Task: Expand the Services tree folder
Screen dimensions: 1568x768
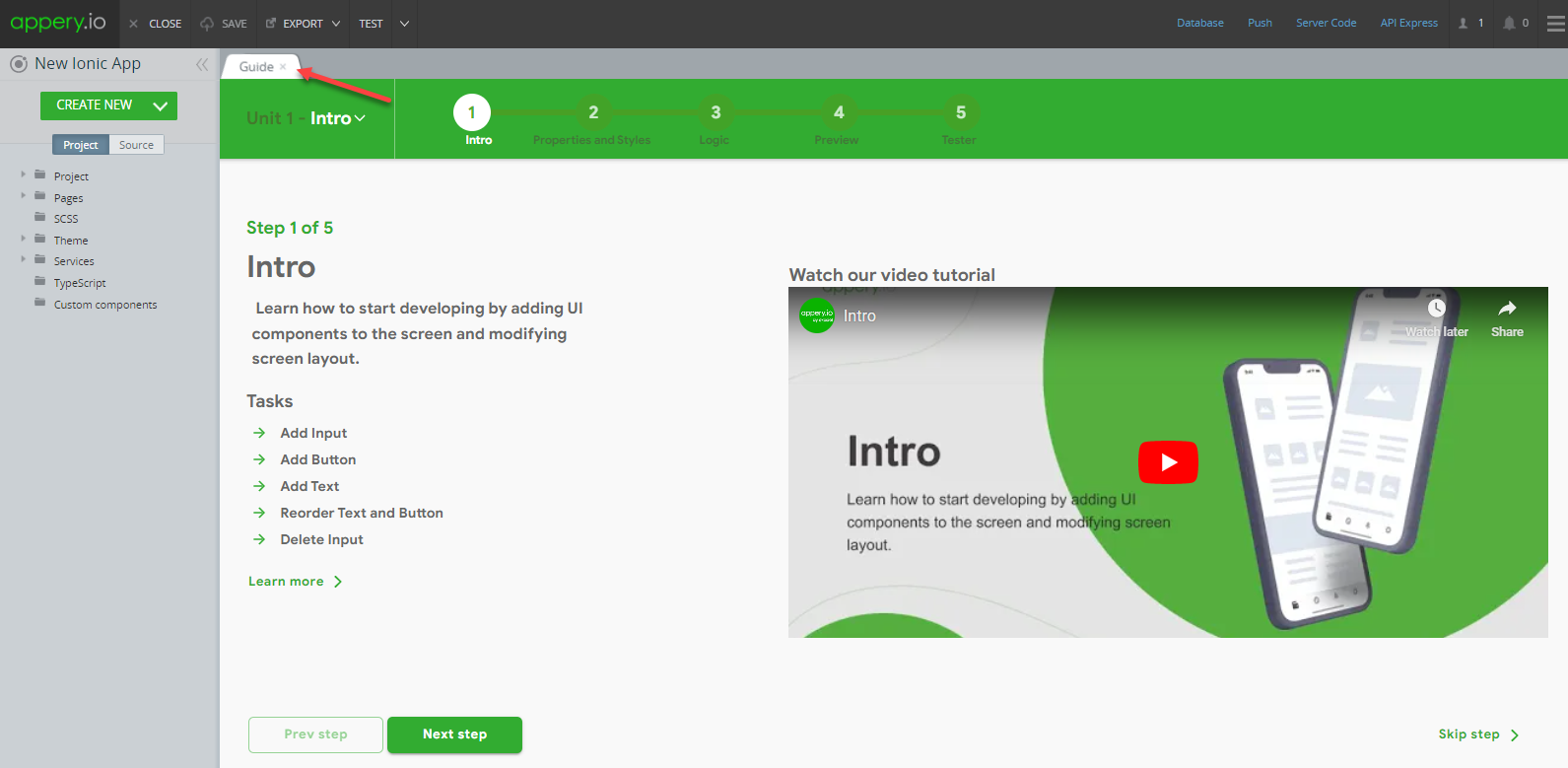Action: (x=24, y=259)
